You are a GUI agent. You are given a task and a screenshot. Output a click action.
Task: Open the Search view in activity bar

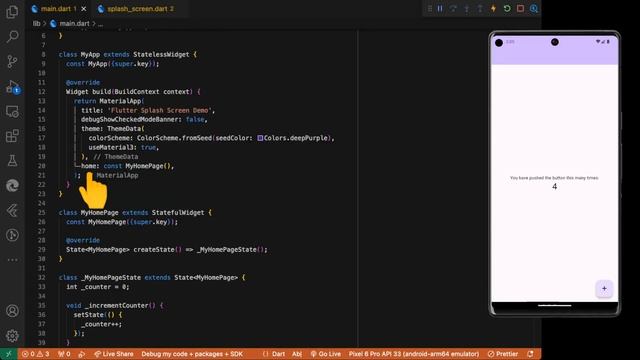12,37
